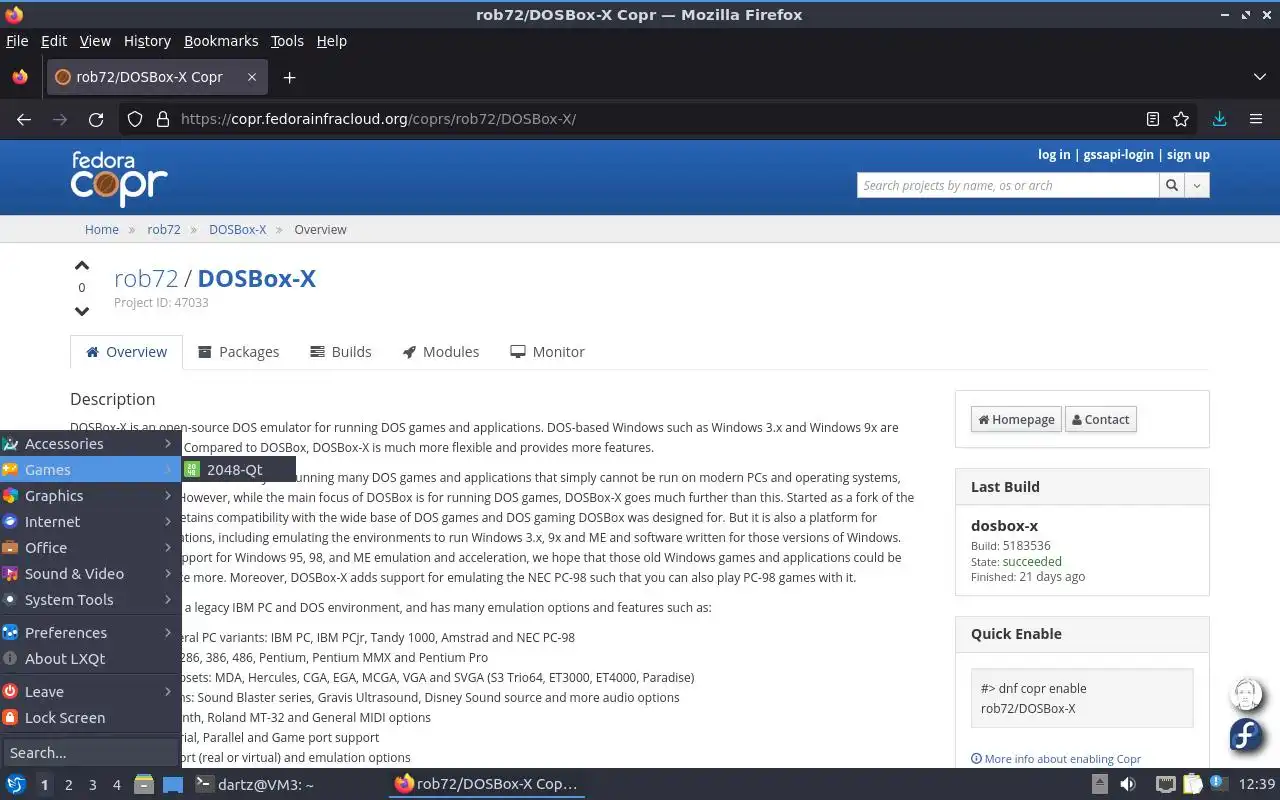Upvote the DOSBox-X project

pyautogui.click(x=82, y=266)
